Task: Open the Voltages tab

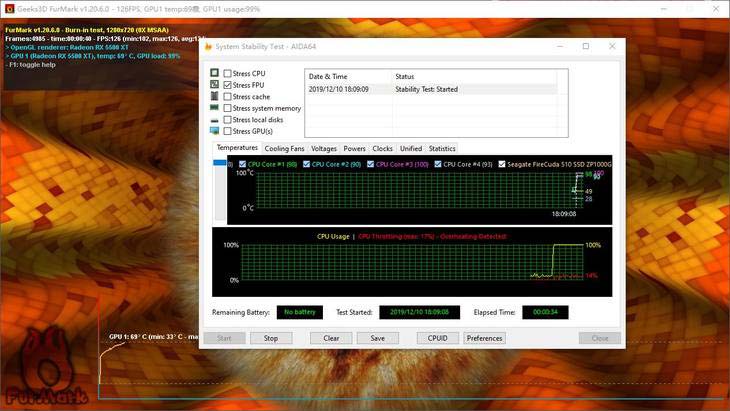Action: pos(324,148)
